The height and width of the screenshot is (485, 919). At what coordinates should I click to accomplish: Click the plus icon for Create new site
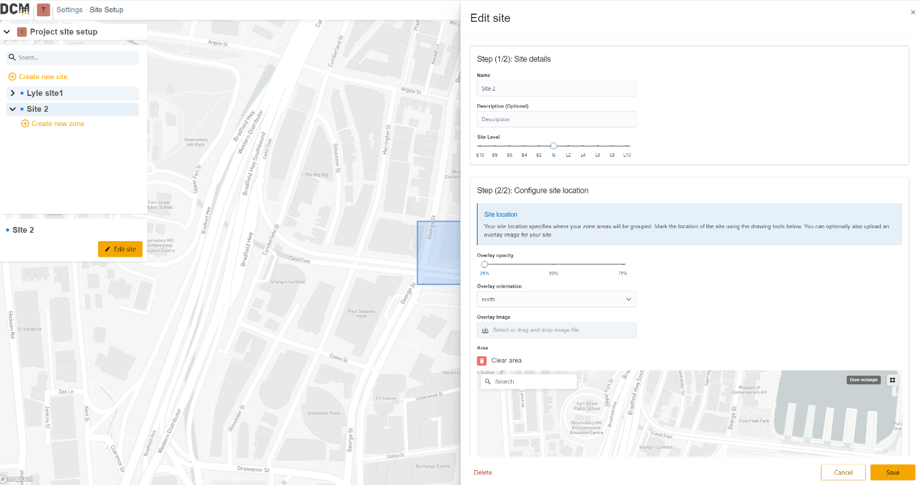click(x=12, y=77)
